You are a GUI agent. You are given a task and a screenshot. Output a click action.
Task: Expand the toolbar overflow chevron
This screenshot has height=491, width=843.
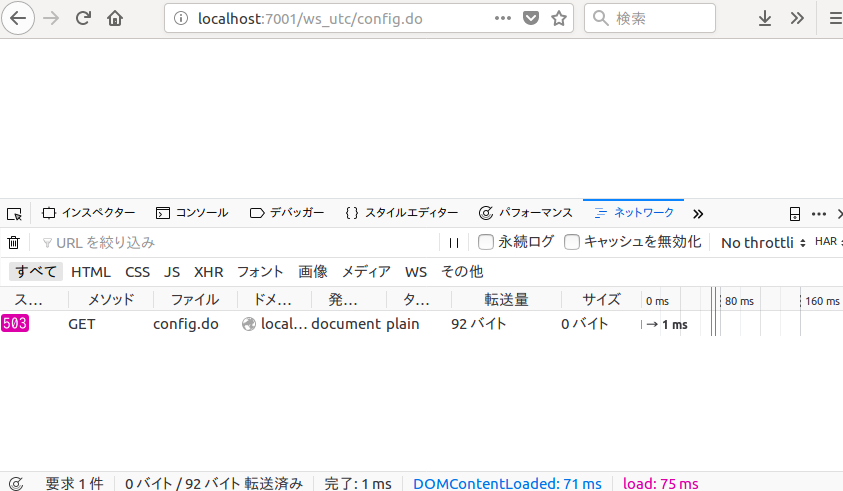point(797,18)
